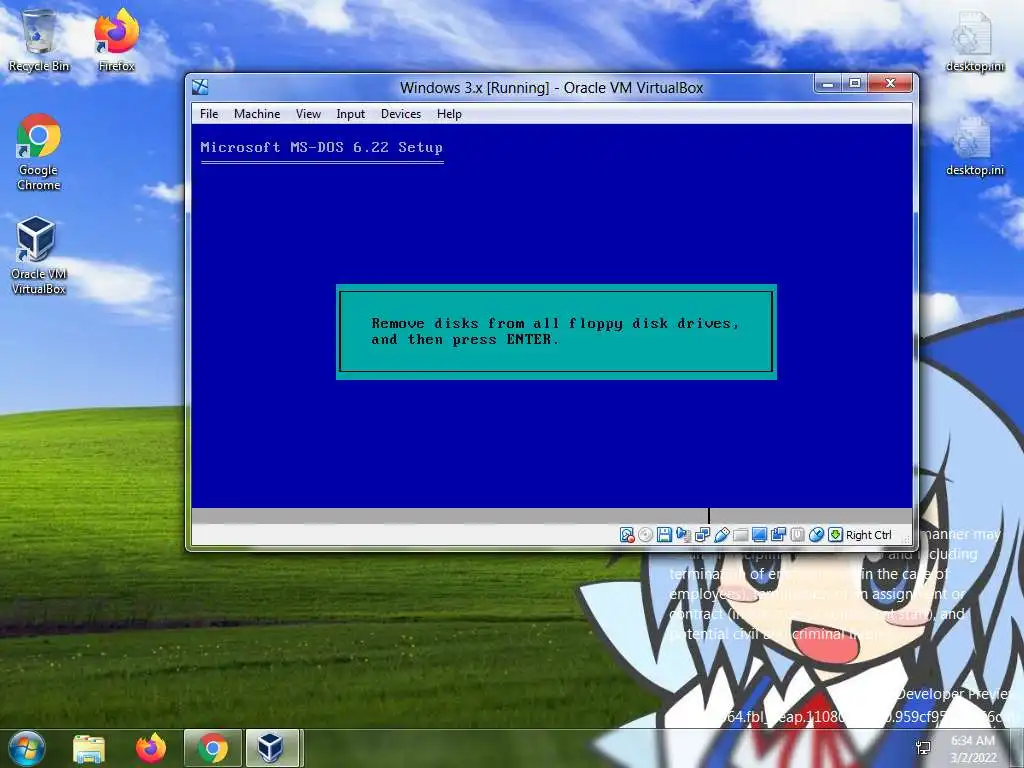Click the mouse integration status icon
This screenshot has width=1024, height=768.
click(x=816, y=535)
